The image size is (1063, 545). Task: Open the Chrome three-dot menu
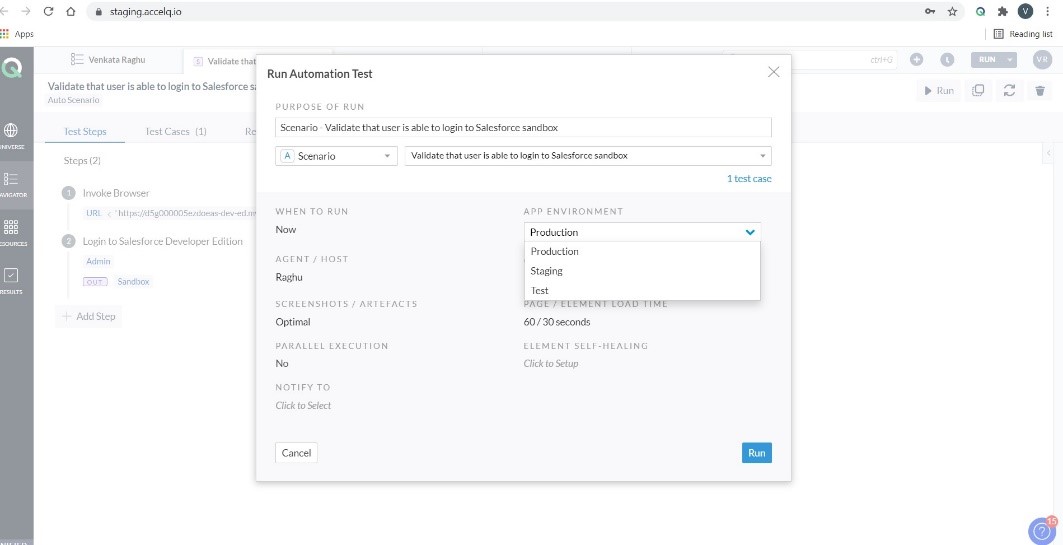click(x=1048, y=12)
